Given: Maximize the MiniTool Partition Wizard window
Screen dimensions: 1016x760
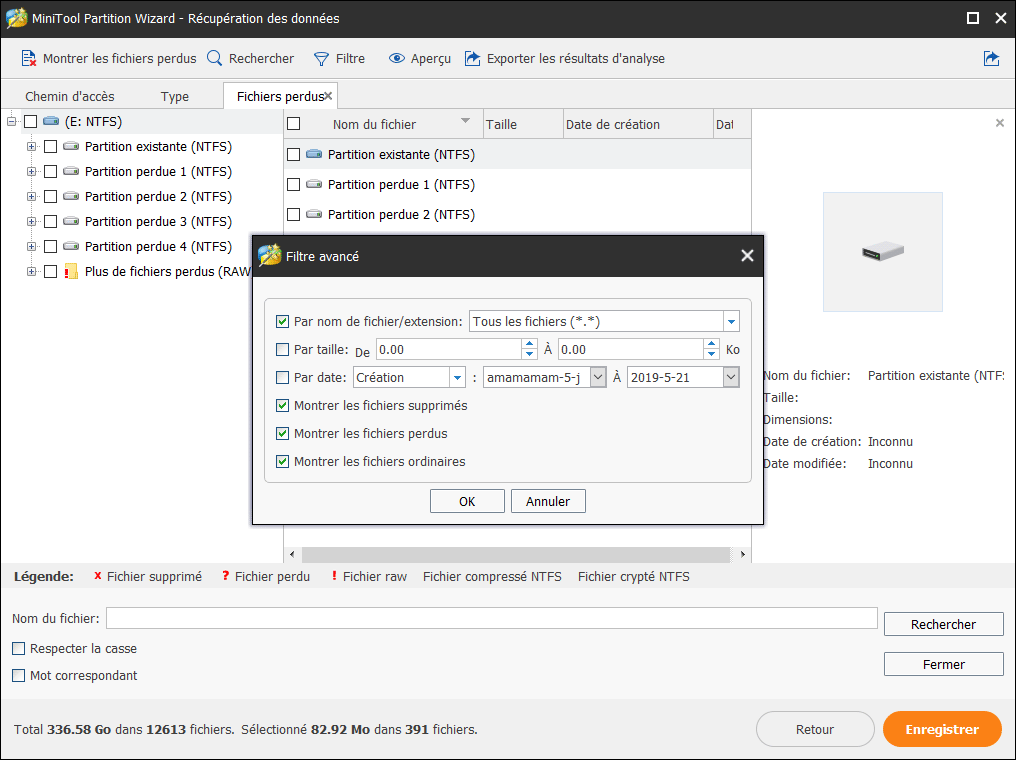Looking at the screenshot, I should point(973,18).
